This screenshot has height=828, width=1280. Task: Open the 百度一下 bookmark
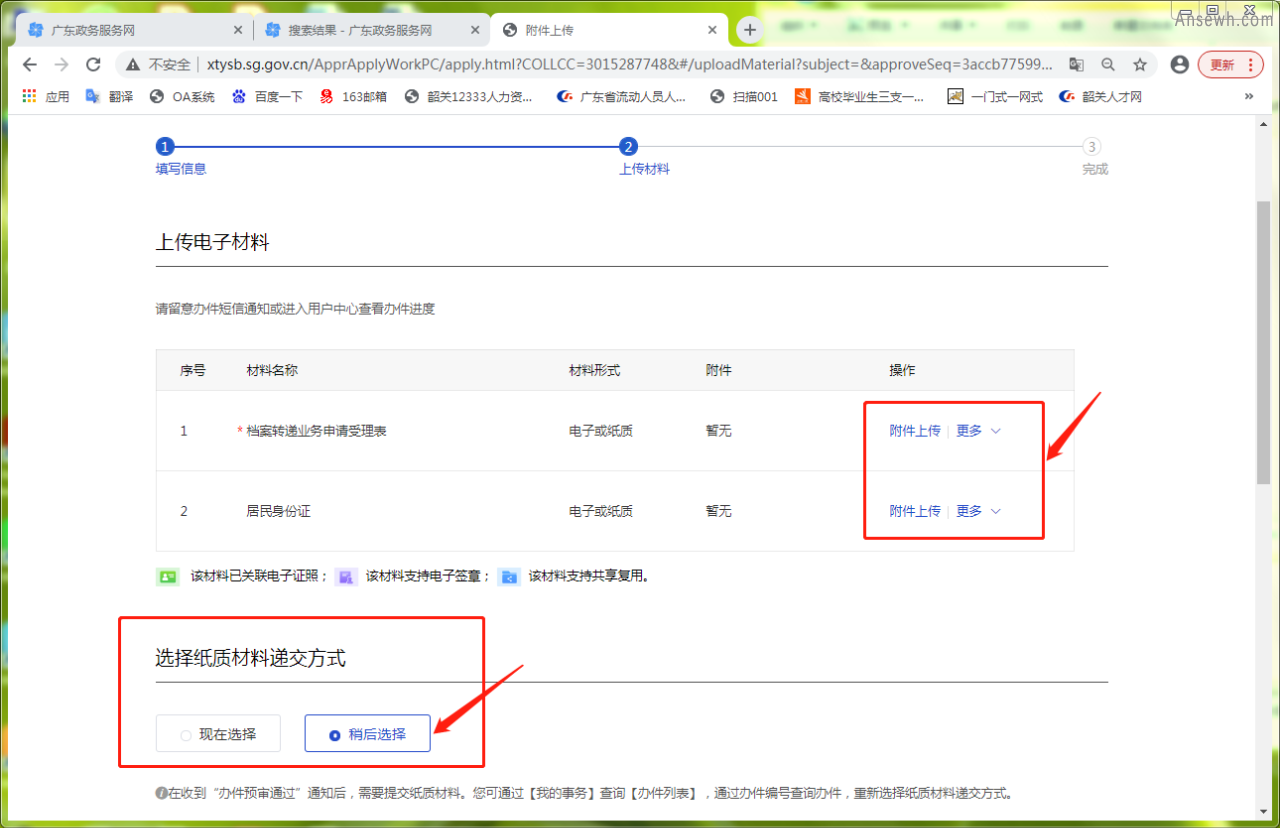tap(267, 97)
